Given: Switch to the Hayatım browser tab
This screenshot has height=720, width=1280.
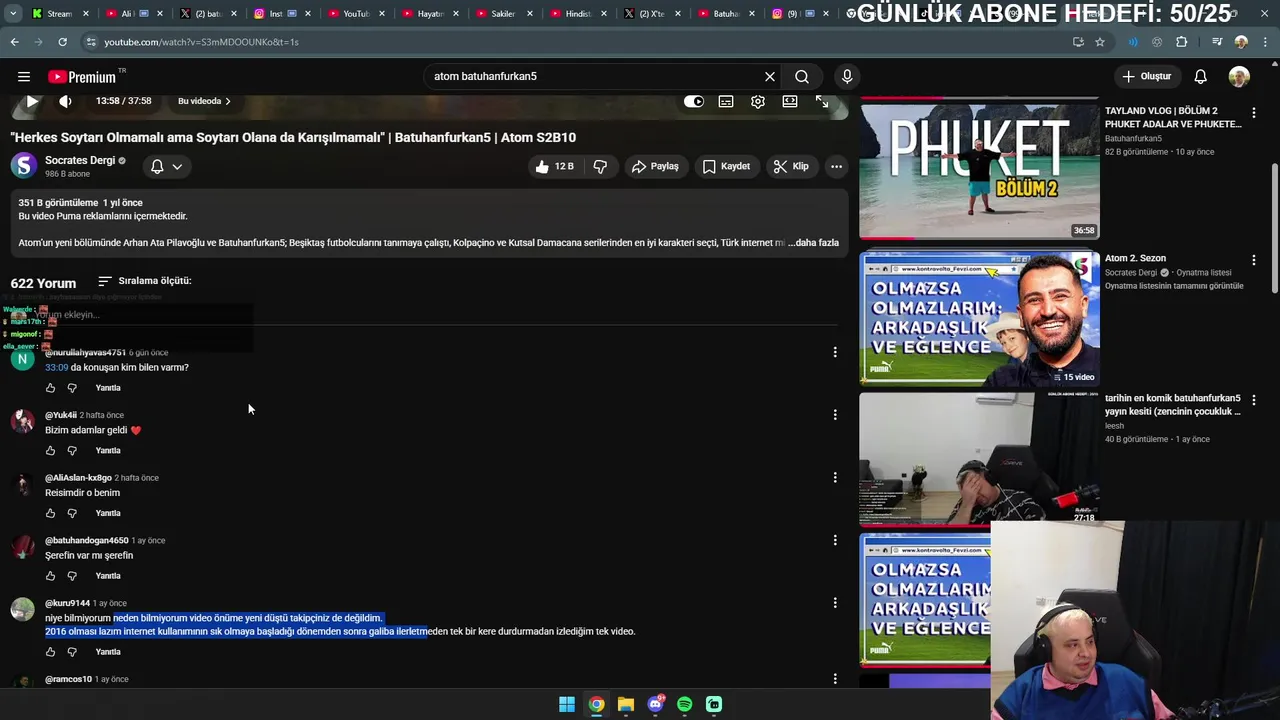Looking at the screenshot, I should point(430,14).
